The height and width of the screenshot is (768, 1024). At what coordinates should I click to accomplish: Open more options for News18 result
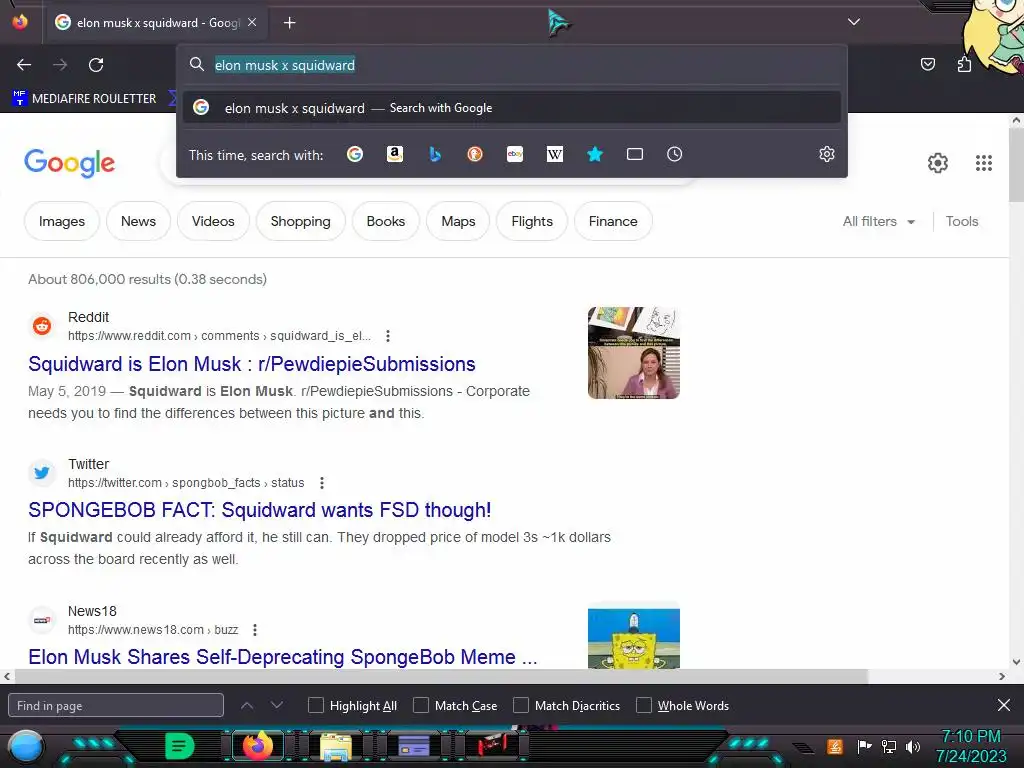pos(255,630)
